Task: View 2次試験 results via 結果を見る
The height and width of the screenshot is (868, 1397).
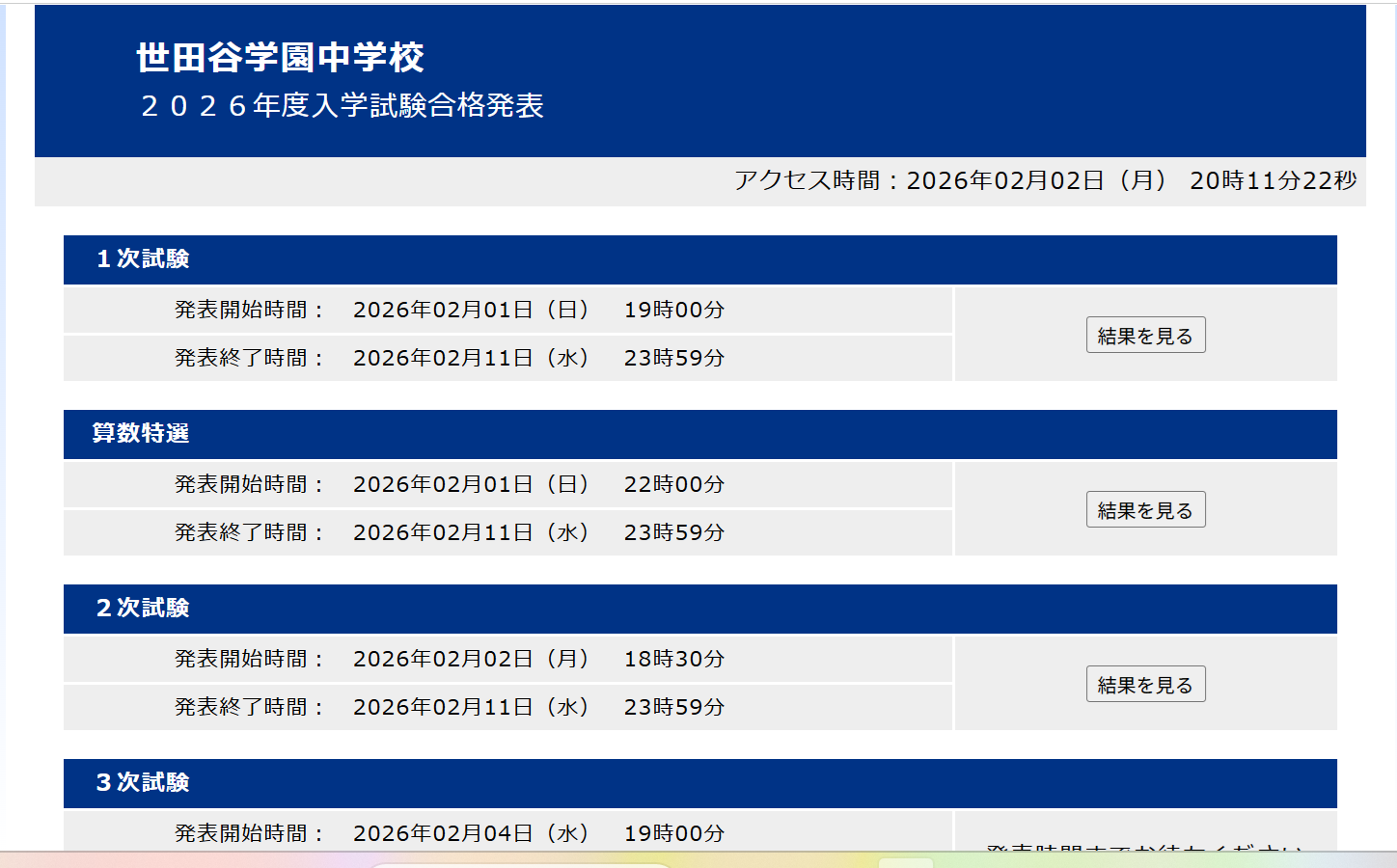Action: (x=1145, y=685)
